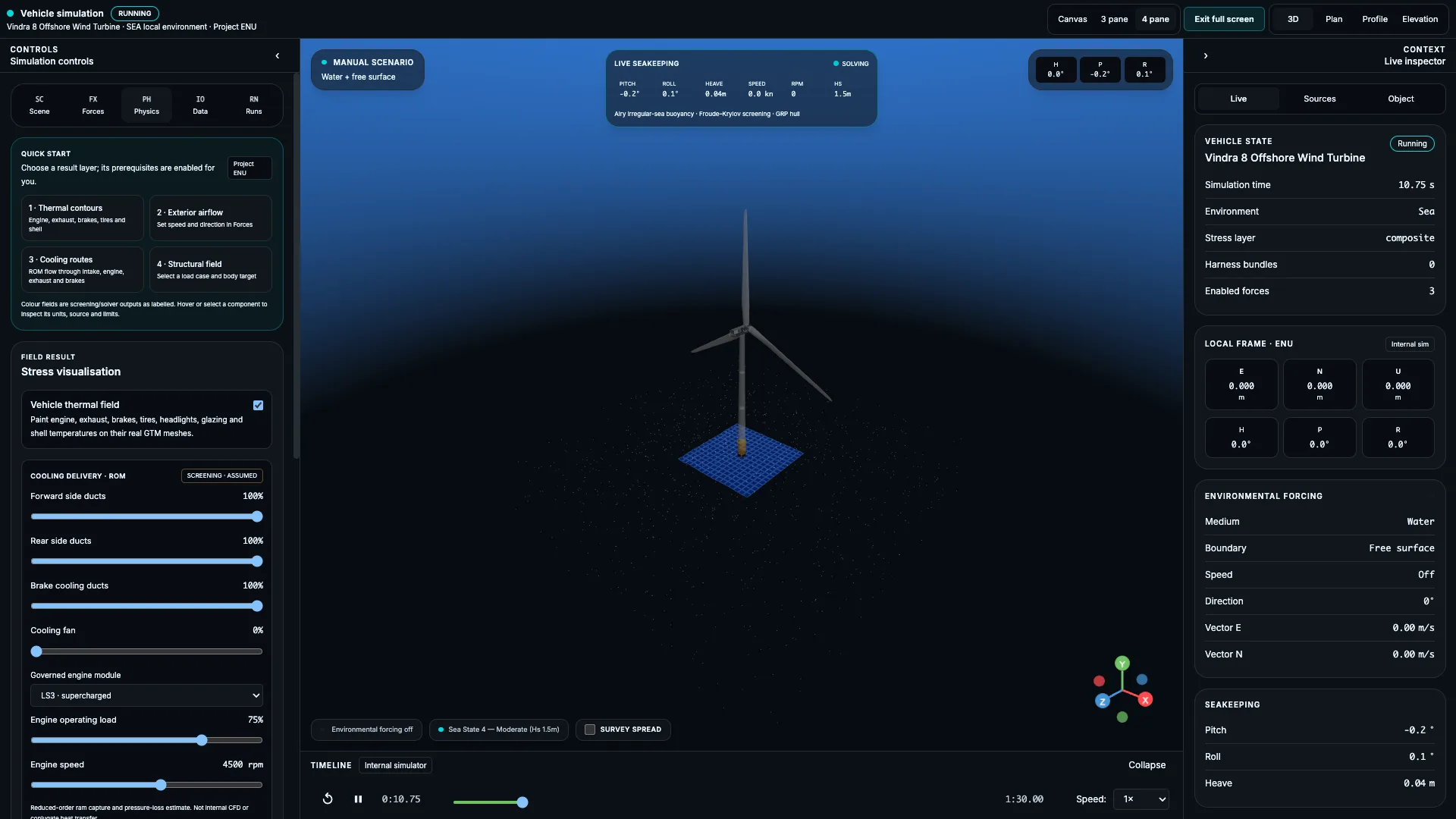Collapse the Live inspector panel chevron
The image size is (1456, 819).
click(1206, 55)
